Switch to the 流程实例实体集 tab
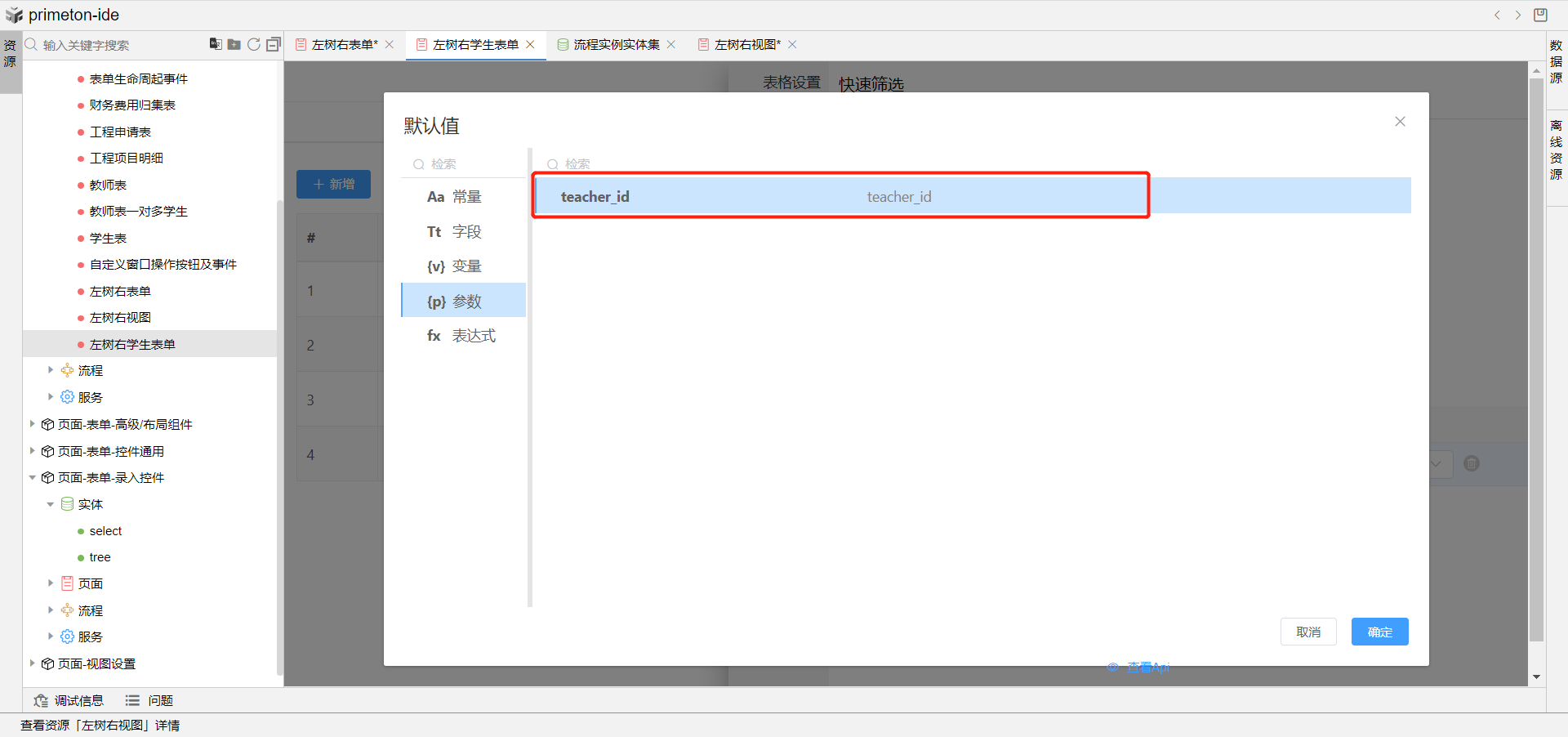 [616, 44]
